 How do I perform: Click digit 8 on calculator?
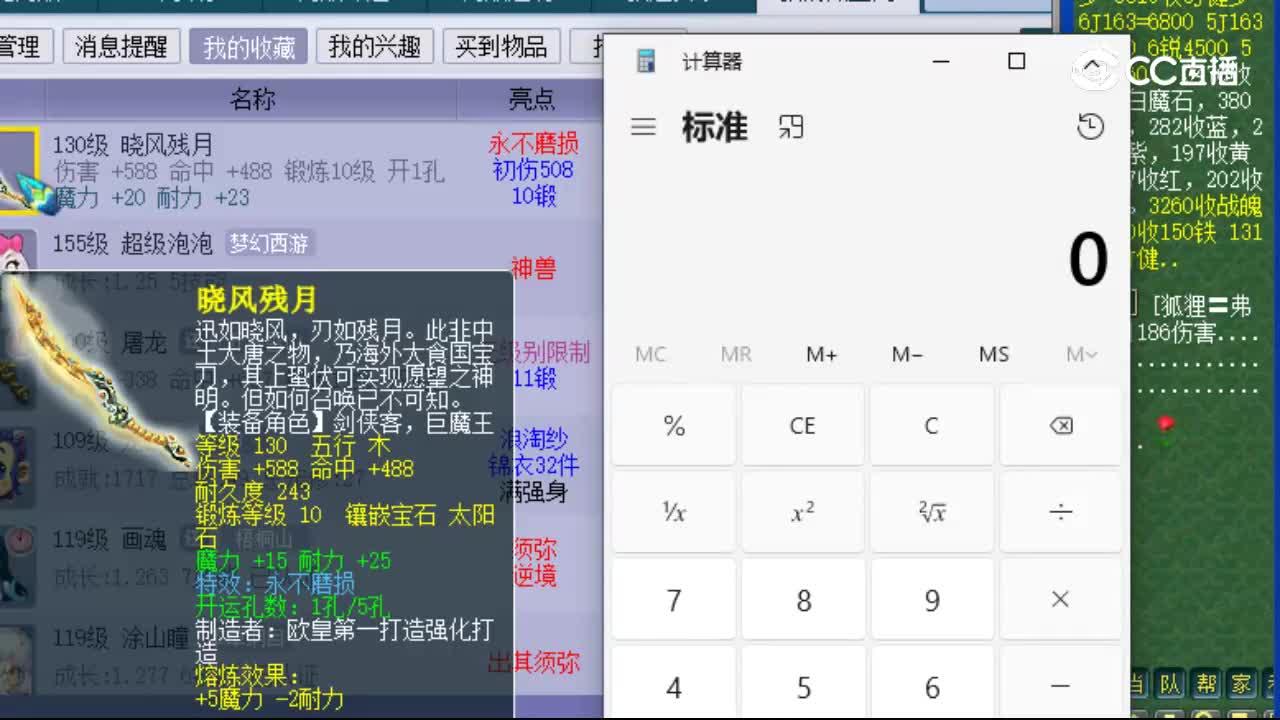click(x=802, y=600)
